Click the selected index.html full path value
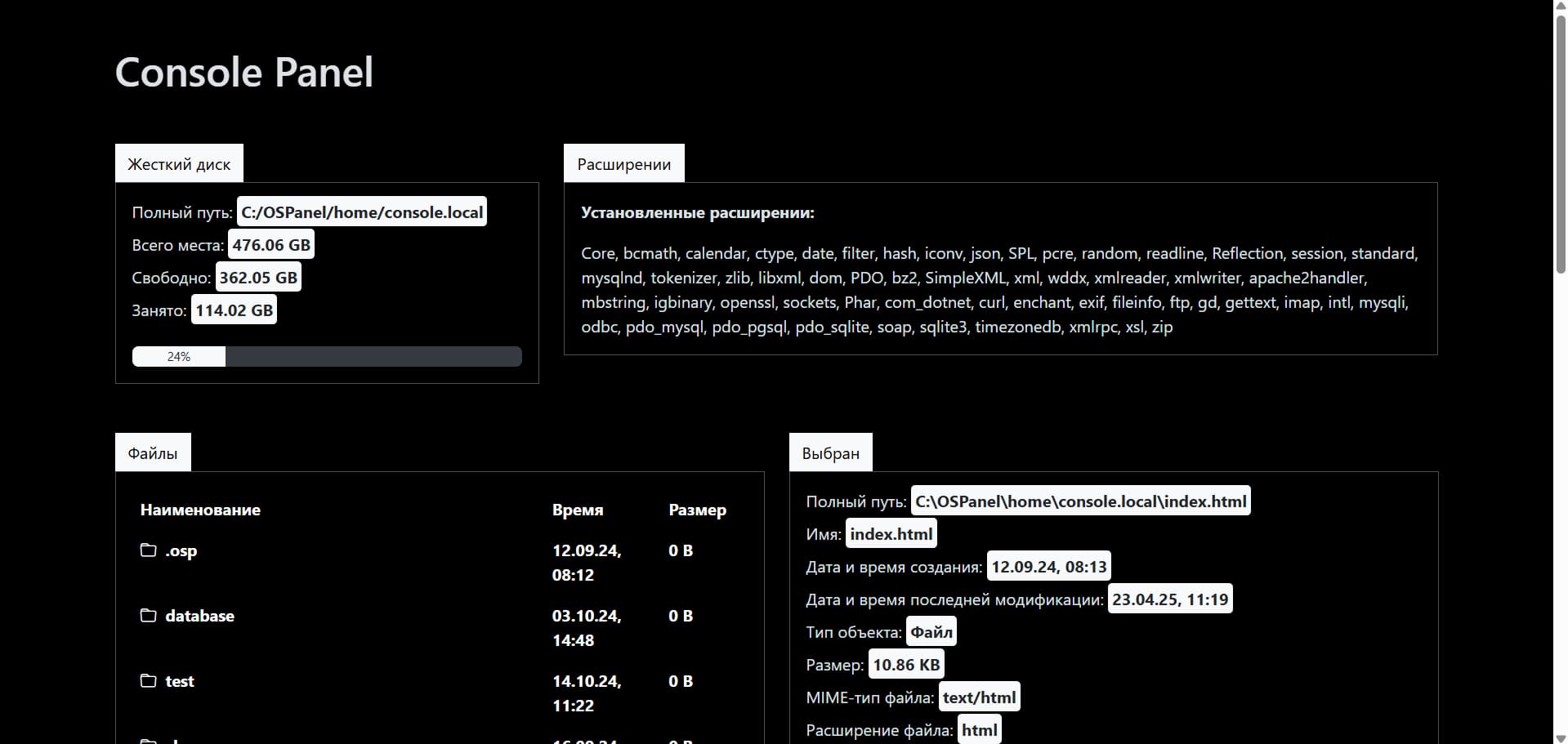 tap(1080, 501)
